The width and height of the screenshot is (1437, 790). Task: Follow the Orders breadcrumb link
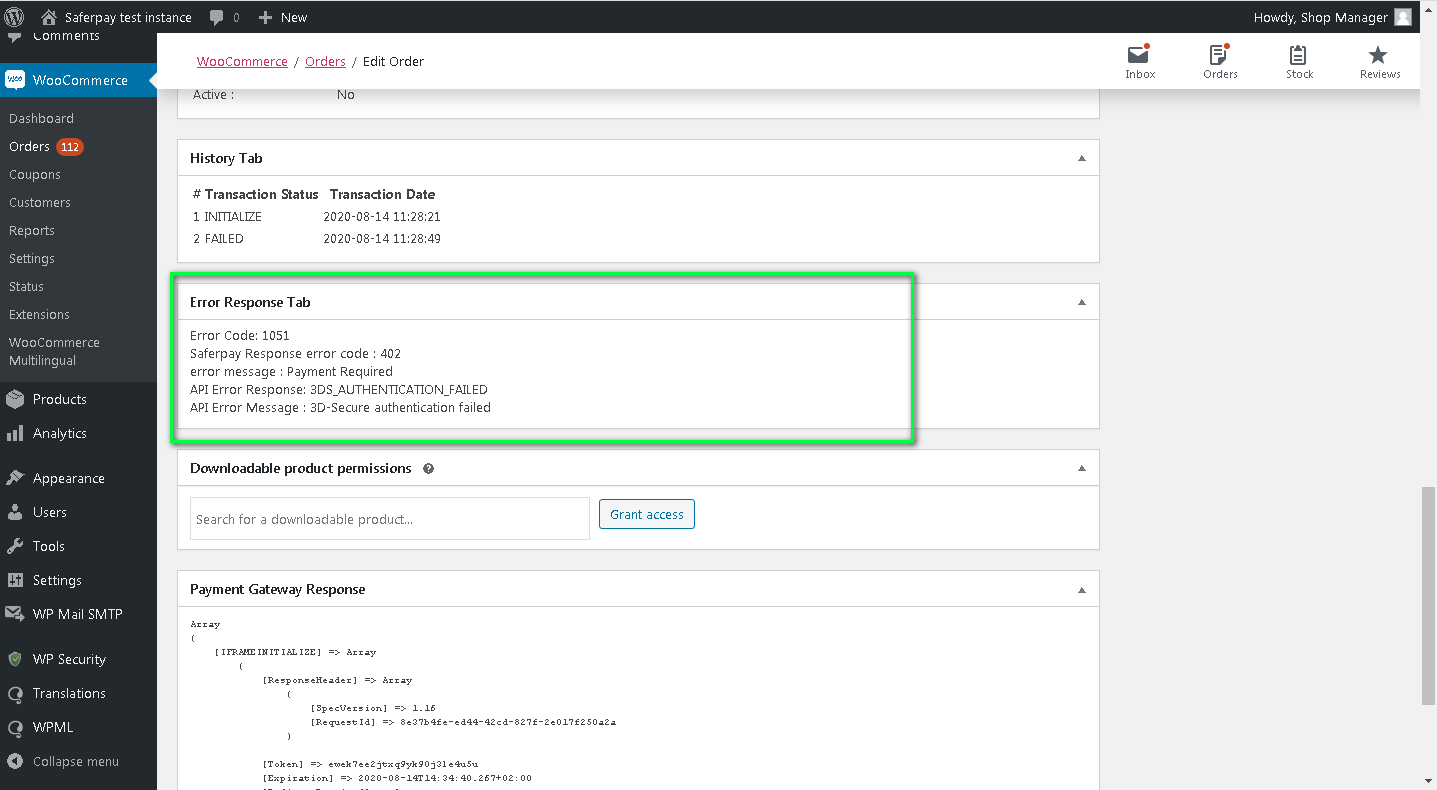(325, 61)
